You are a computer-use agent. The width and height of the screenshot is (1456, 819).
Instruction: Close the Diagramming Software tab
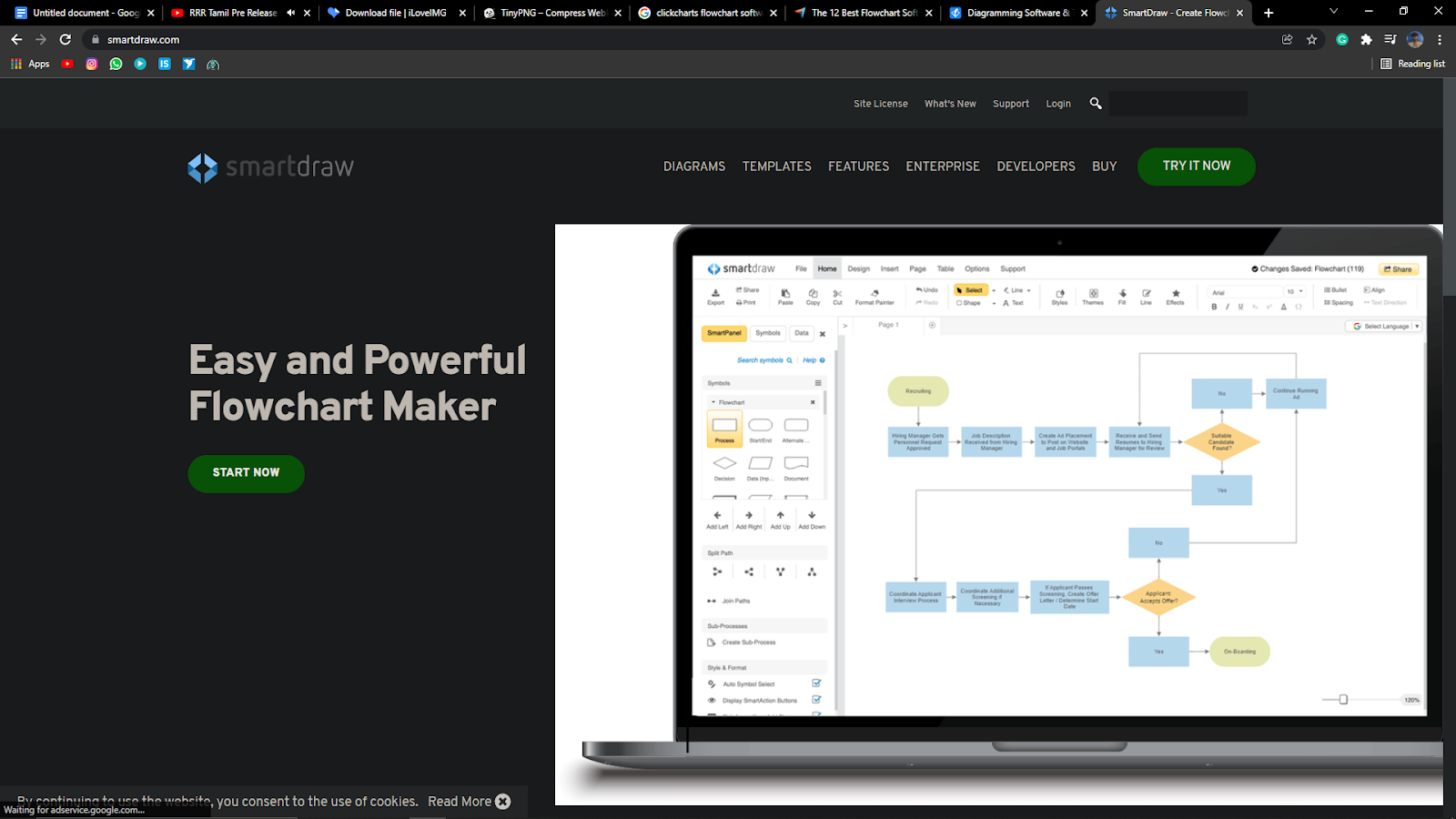1085,13
